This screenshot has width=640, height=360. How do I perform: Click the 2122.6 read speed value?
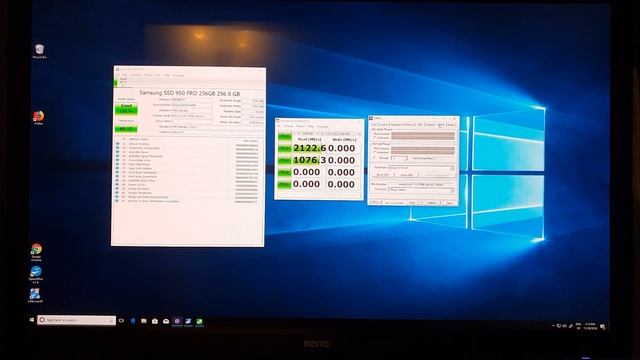(309, 148)
